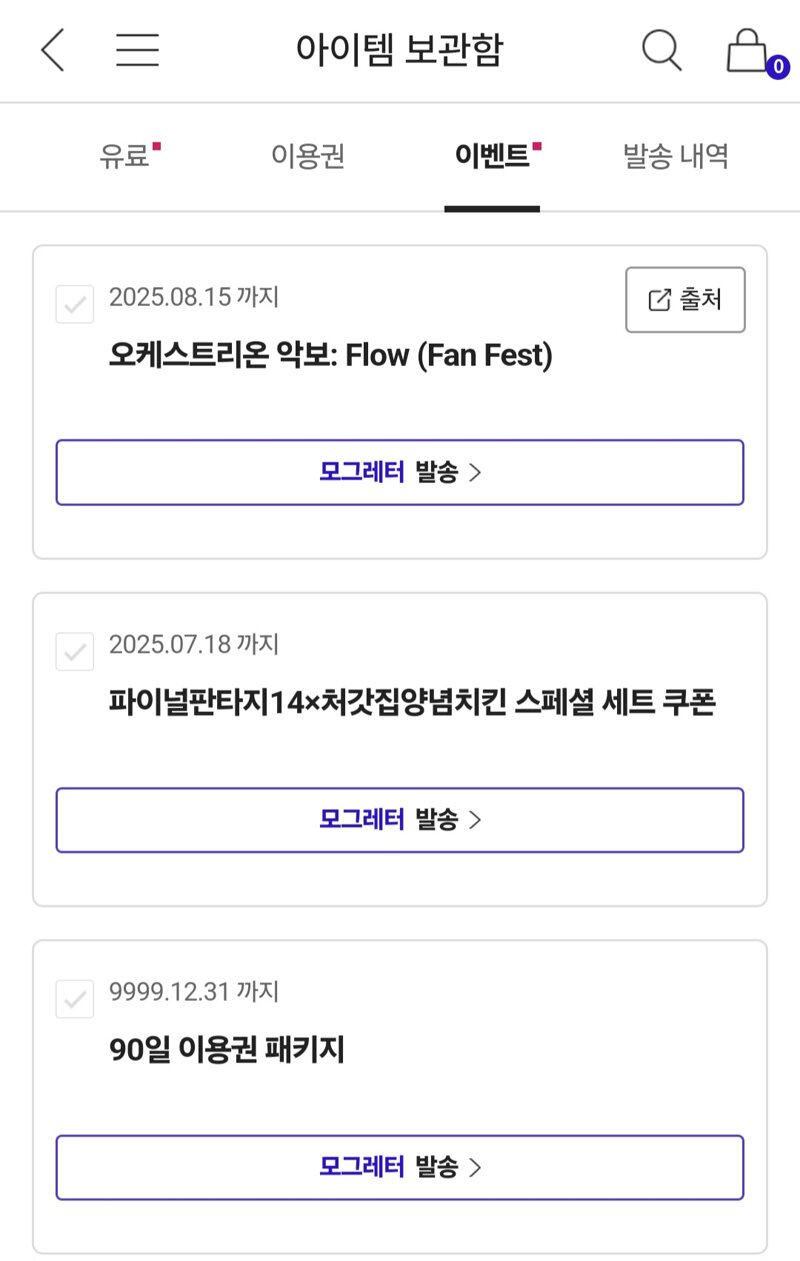Send 90일 이용권 패키지 via 모그레터

click(x=400, y=1167)
